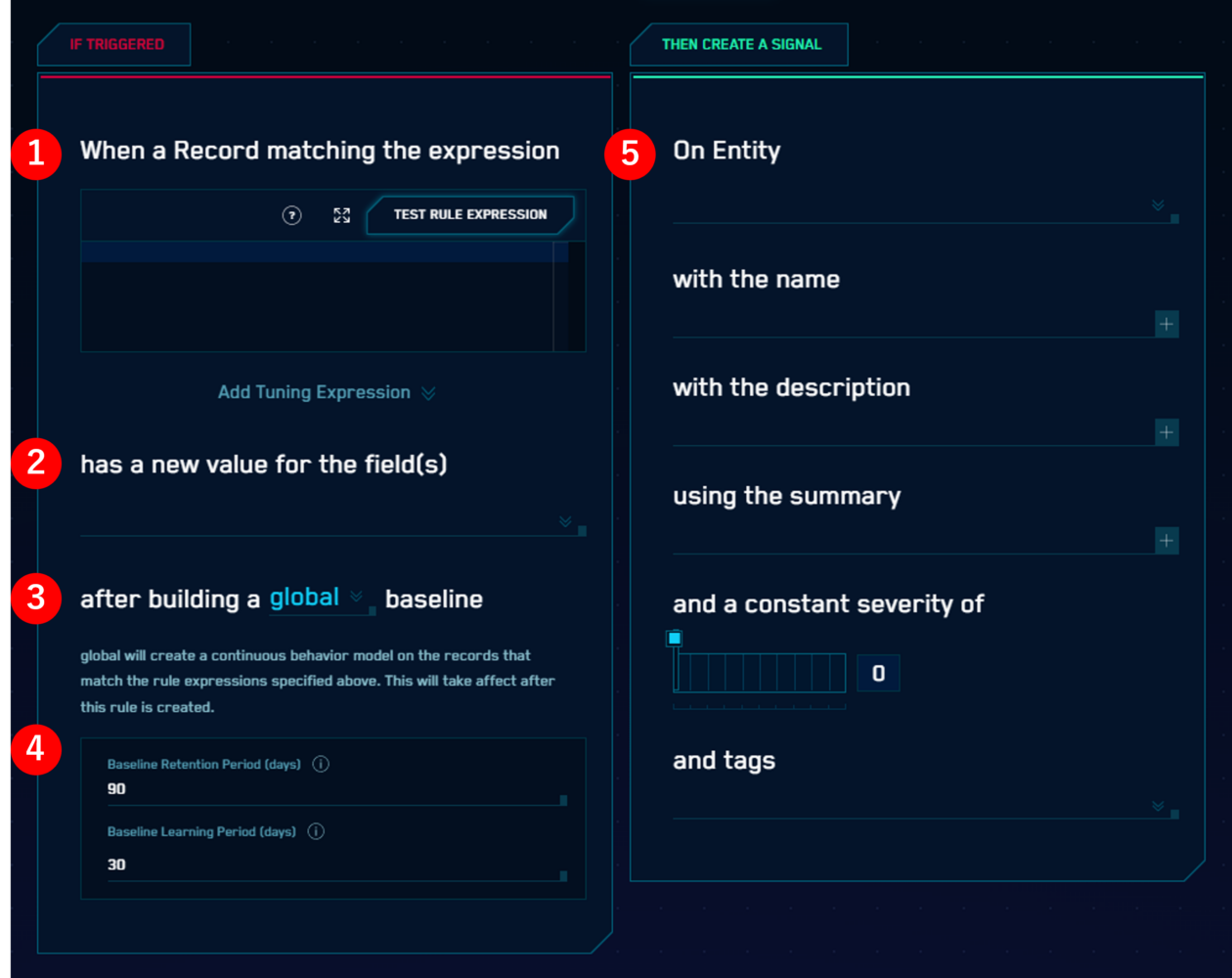
Task: Add a value for the signal description
Action: (x=1166, y=431)
